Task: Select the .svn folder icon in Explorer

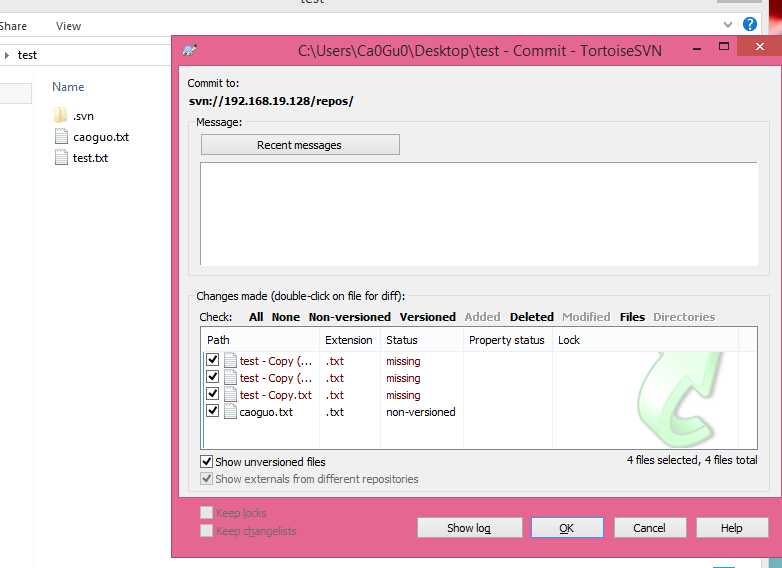Action: [60, 115]
